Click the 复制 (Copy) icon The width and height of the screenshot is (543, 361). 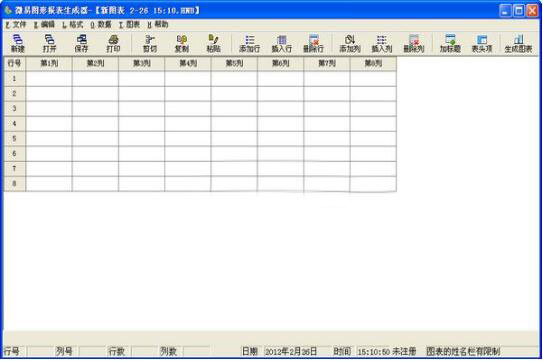tap(181, 43)
